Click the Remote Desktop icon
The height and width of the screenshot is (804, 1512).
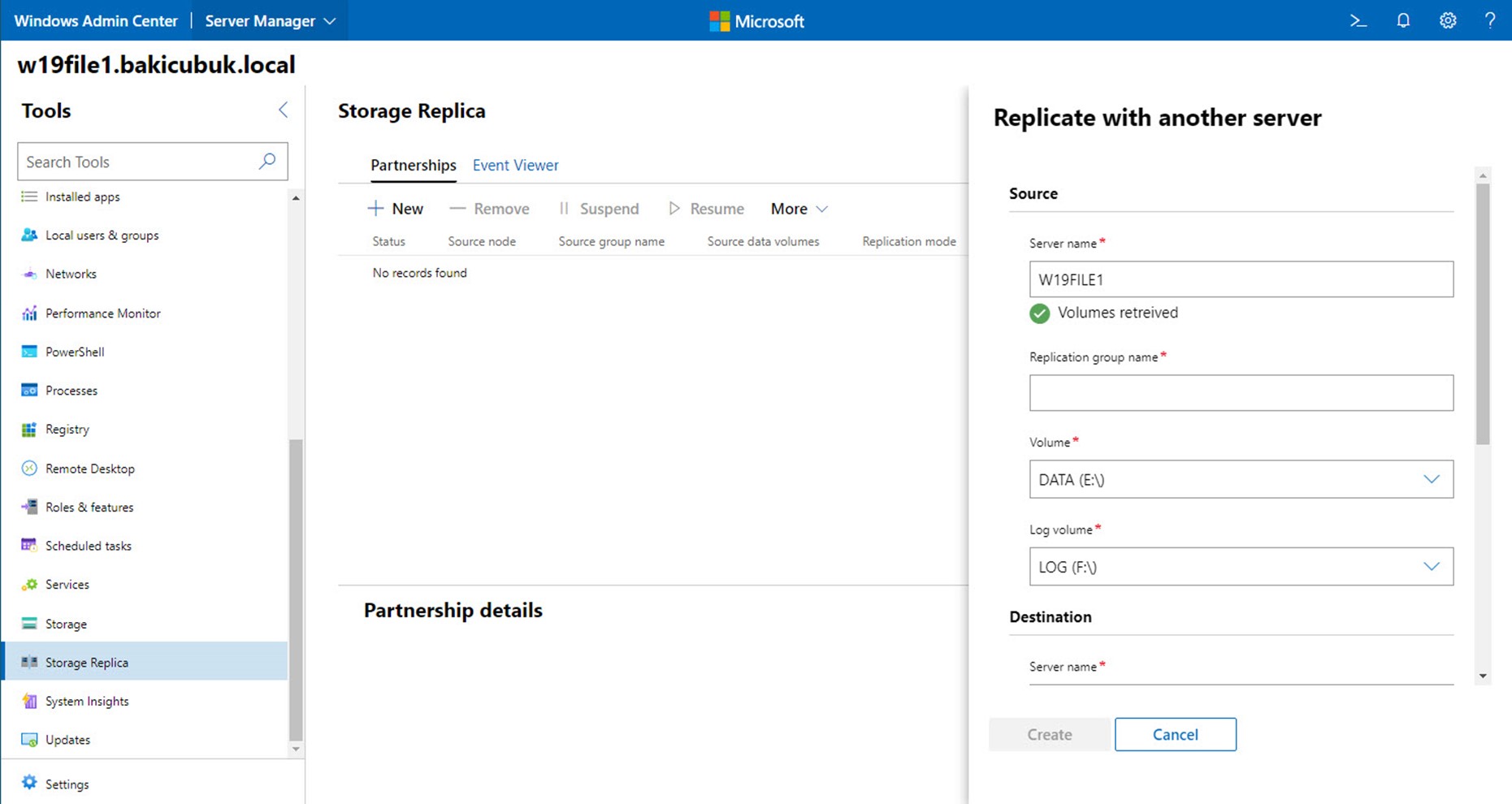29,468
